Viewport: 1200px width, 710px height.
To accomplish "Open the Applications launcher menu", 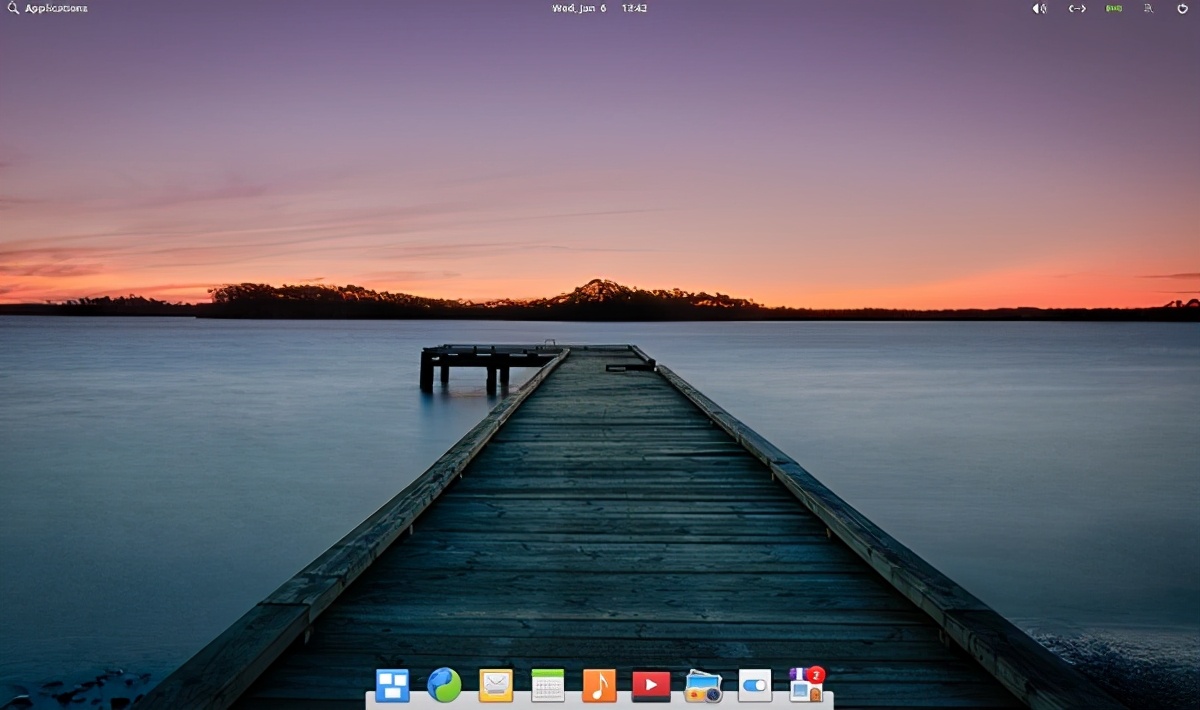I will click(x=55, y=8).
